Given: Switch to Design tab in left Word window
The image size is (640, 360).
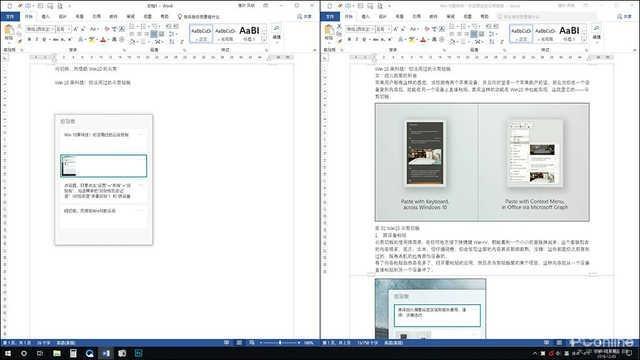Looking at the screenshot, I should click(x=62, y=17).
